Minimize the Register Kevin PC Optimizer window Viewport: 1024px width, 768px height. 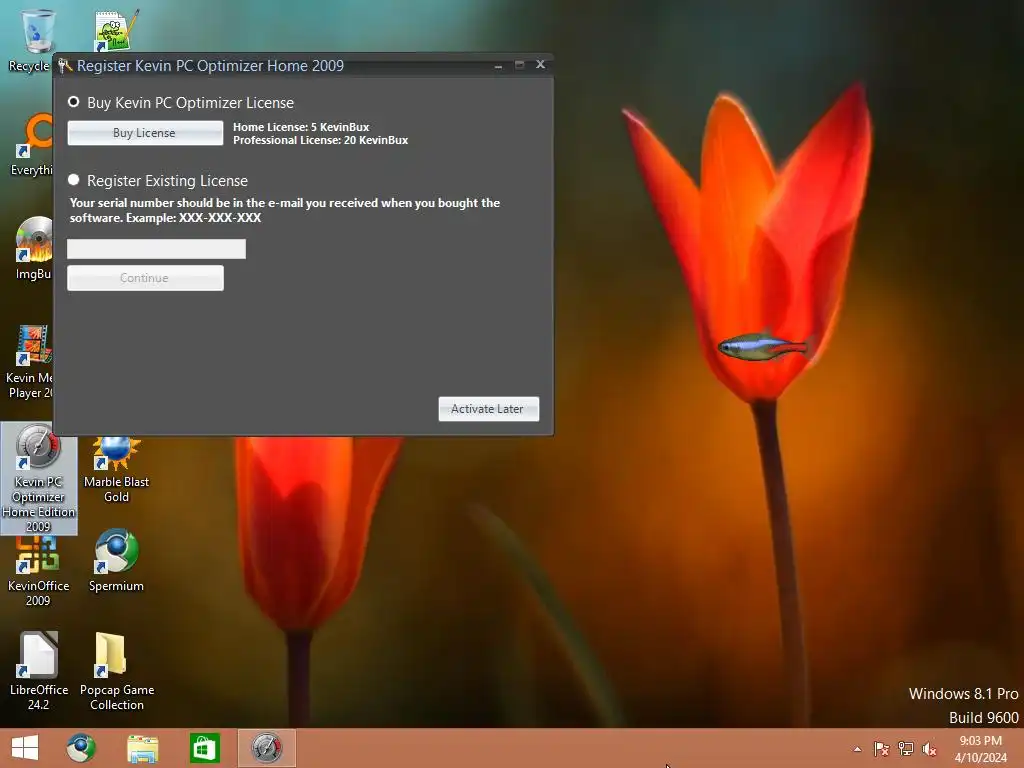pyautogui.click(x=498, y=65)
